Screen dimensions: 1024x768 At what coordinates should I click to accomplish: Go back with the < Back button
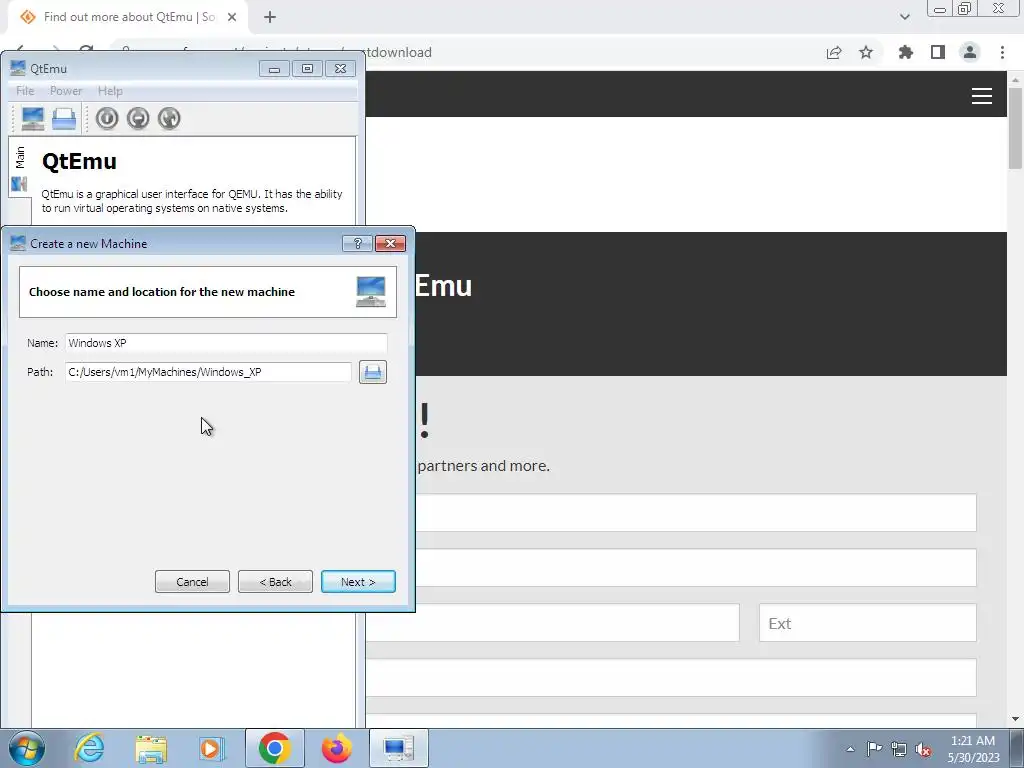[275, 582]
